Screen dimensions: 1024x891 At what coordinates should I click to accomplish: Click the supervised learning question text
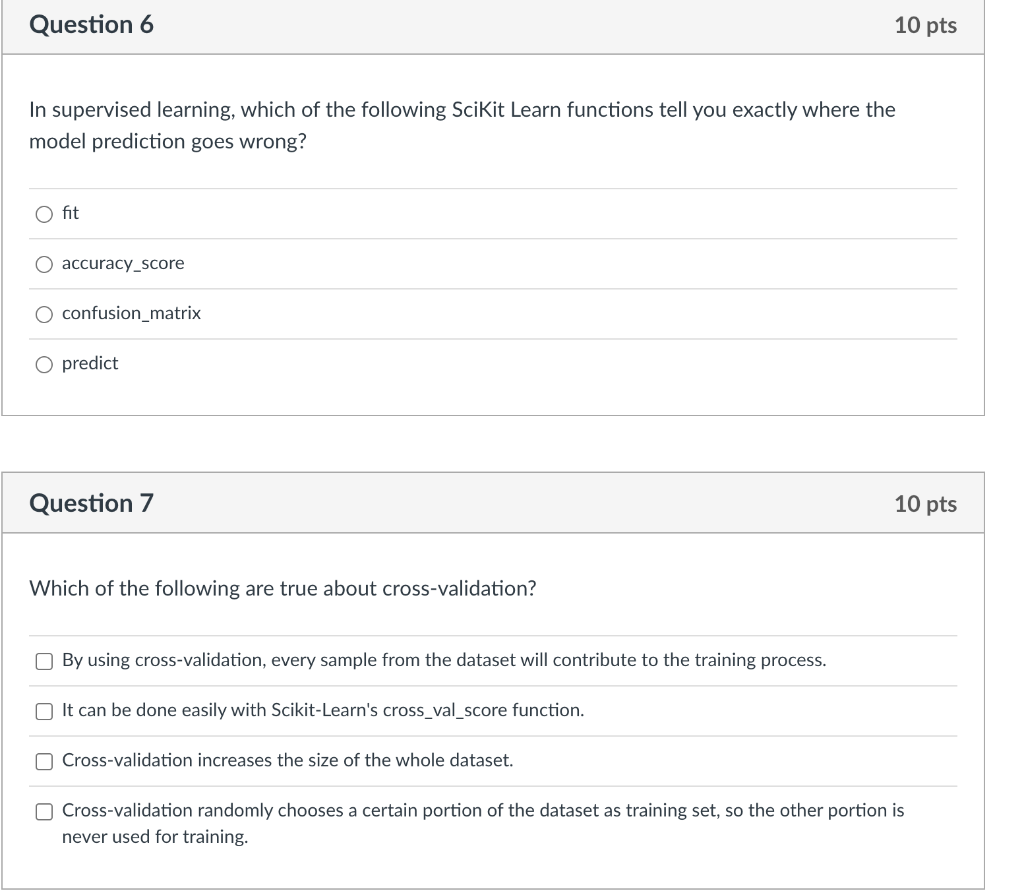(462, 125)
